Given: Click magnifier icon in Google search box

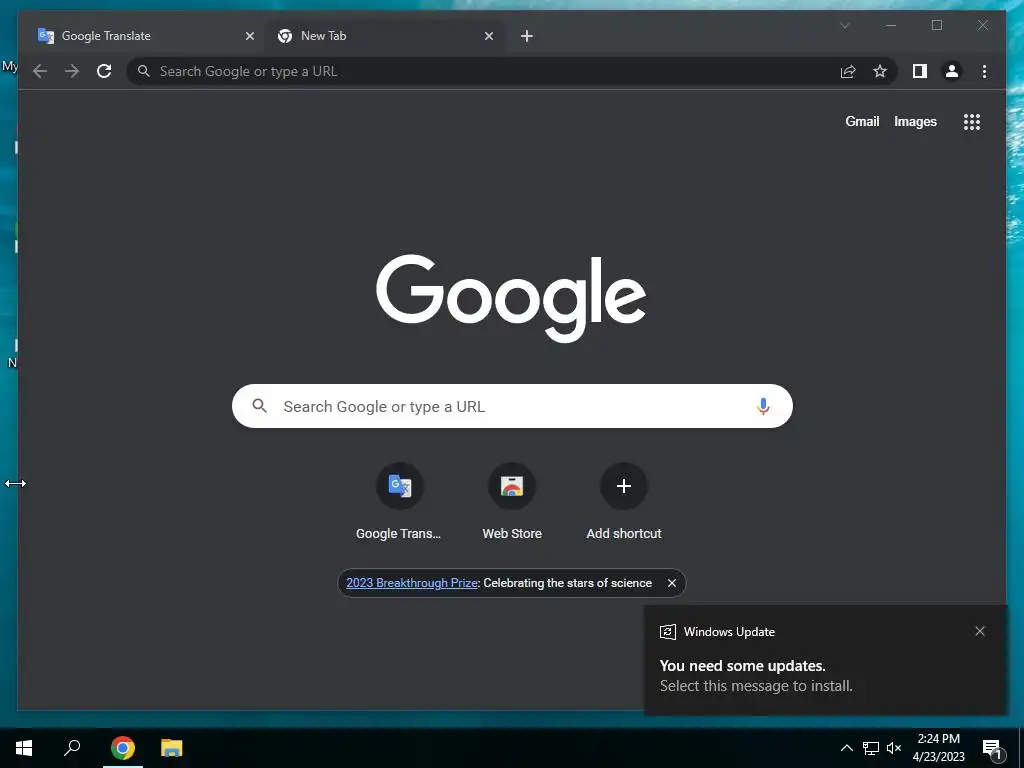Looking at the screenshot, I should pos(259,406).
